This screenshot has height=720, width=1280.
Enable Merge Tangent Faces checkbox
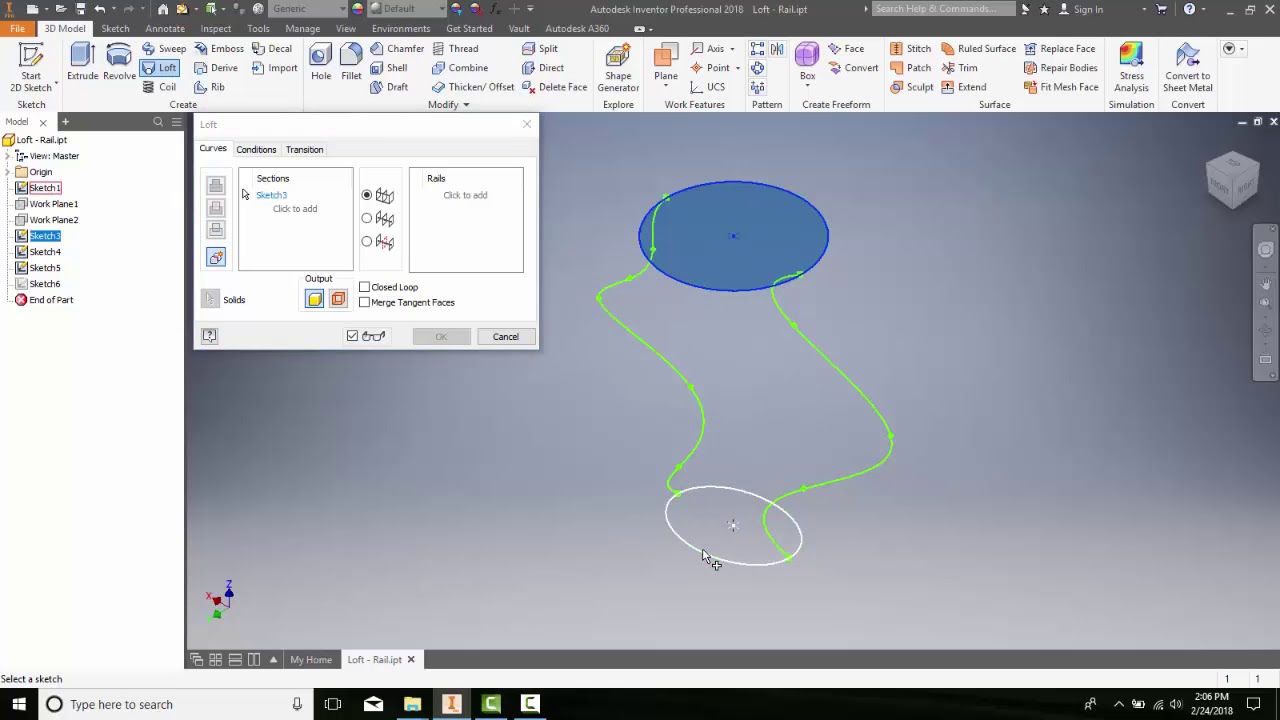[x=365, y=302]
